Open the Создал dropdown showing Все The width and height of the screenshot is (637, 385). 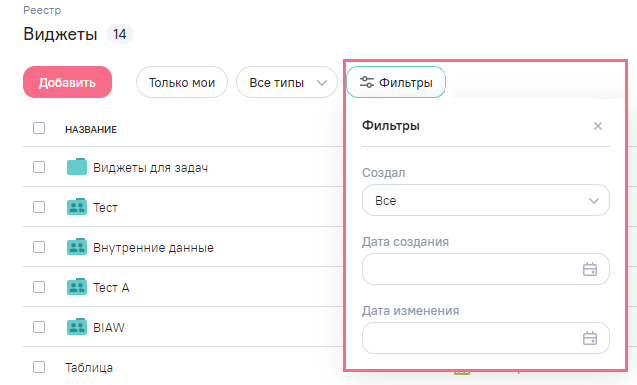coord(486,200)
